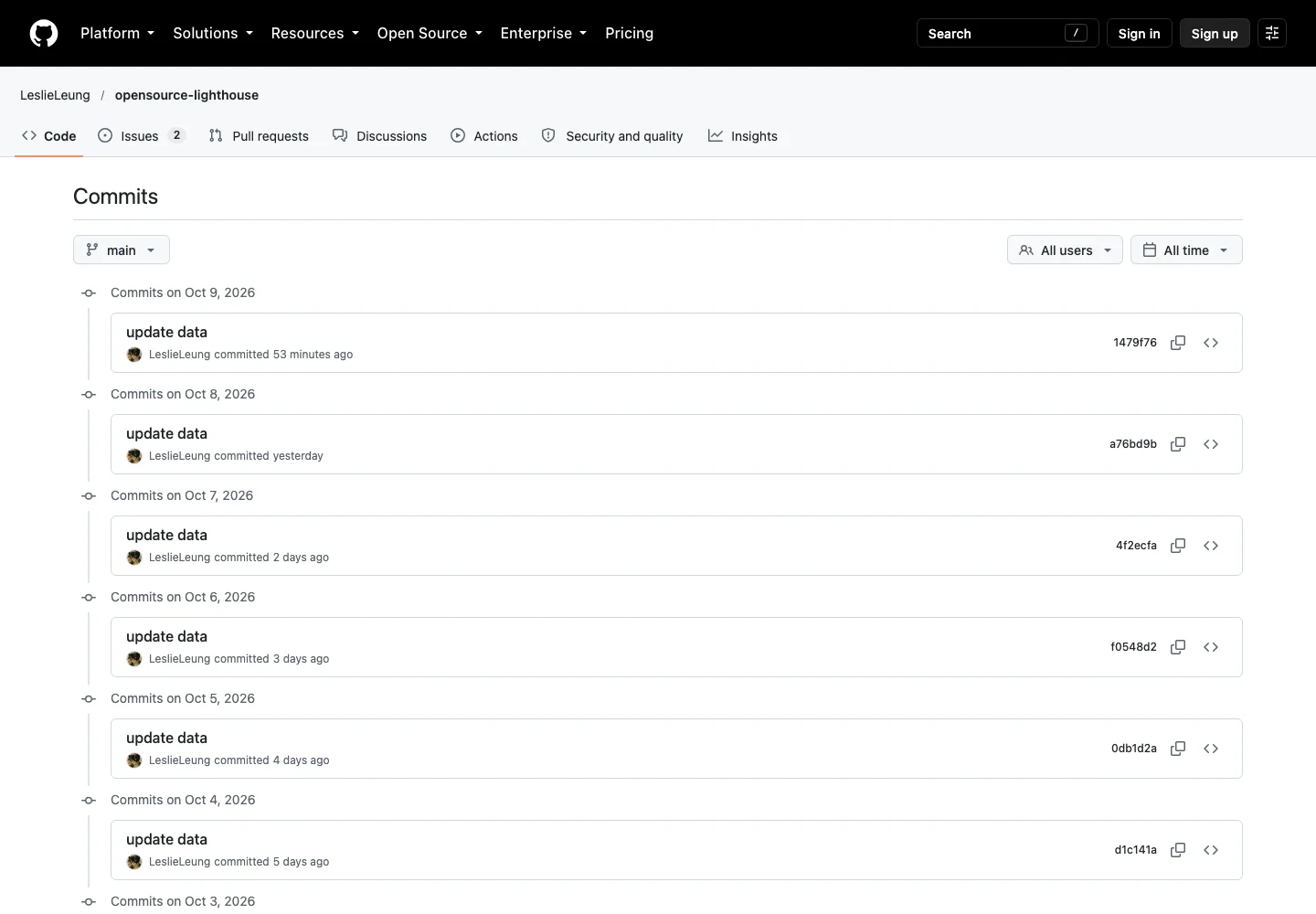1316x914 pixels.
Task: Expand the Solutions menu
Action: (x=213, y=33)
